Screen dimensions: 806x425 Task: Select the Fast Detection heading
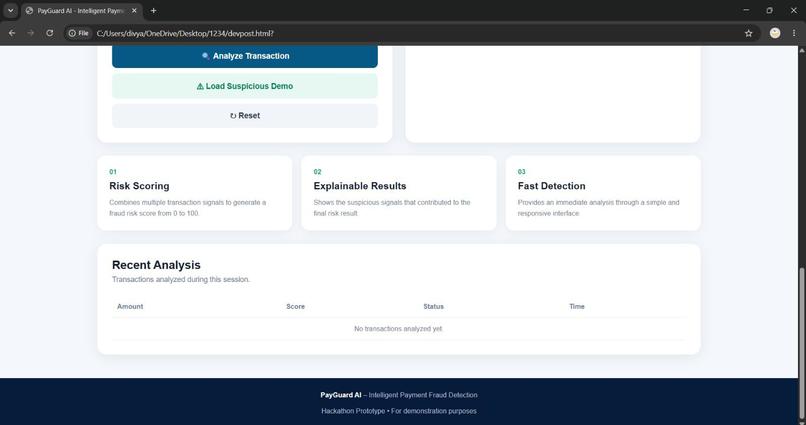point(552,186)
